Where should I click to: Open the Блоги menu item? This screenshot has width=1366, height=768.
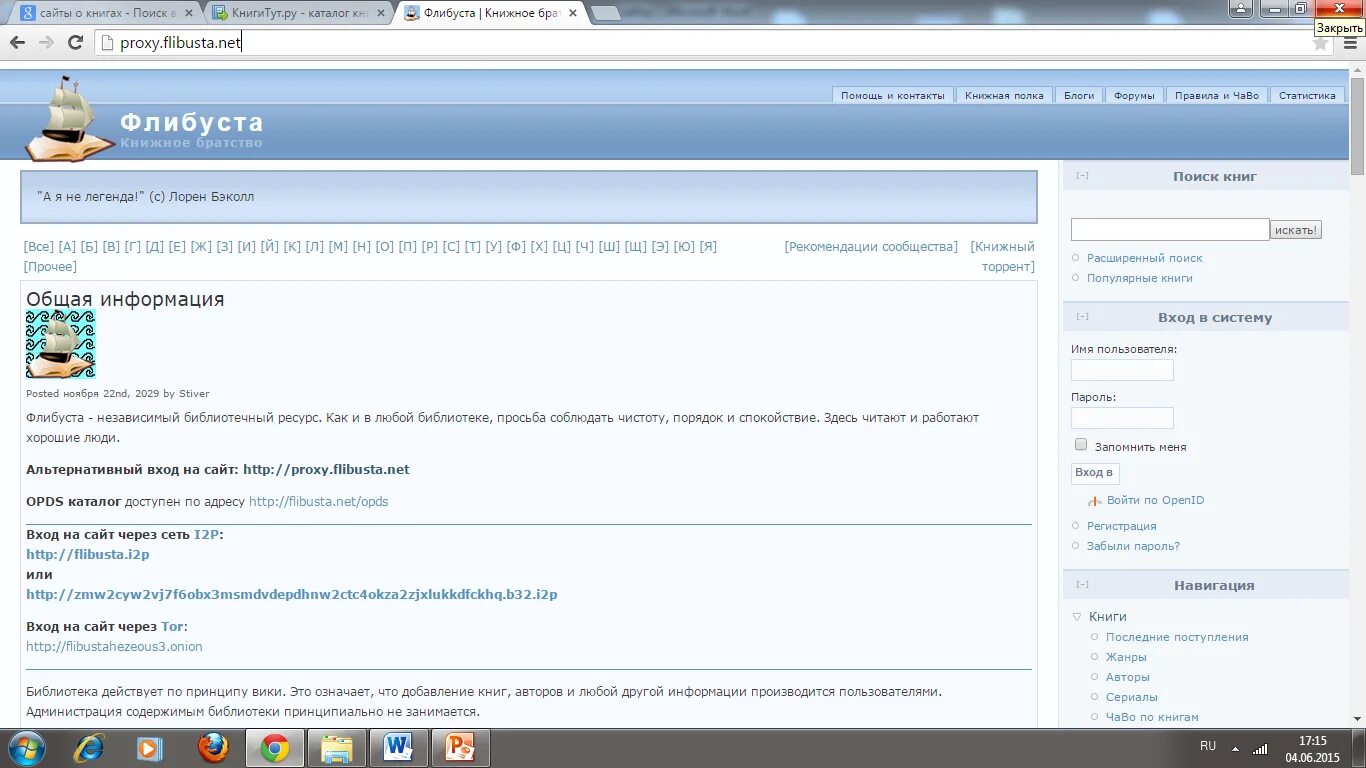1079,95
